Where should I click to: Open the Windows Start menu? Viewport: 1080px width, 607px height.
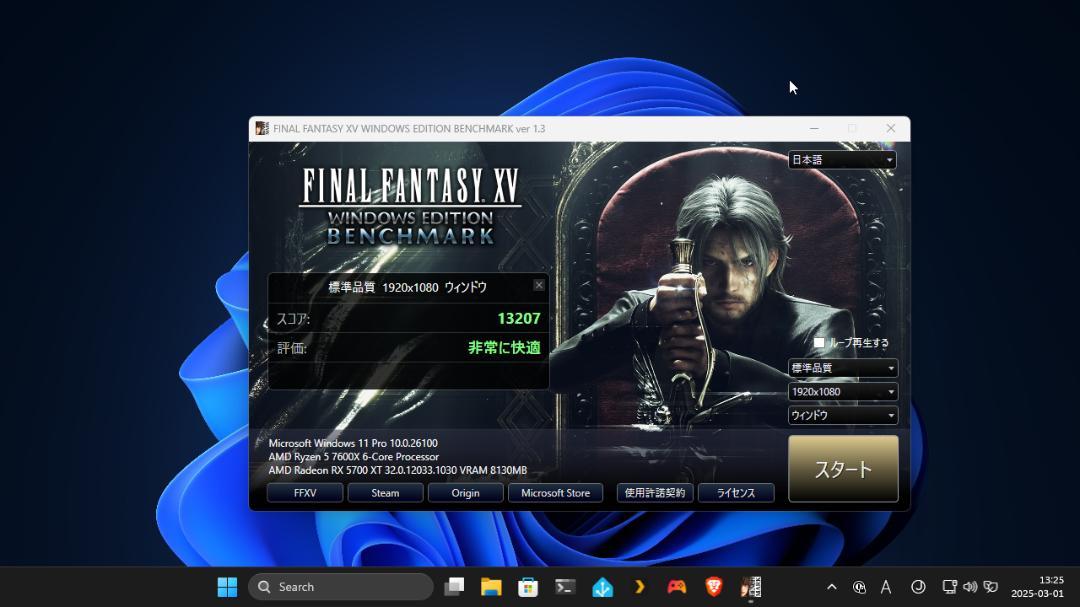click(227, 587)
